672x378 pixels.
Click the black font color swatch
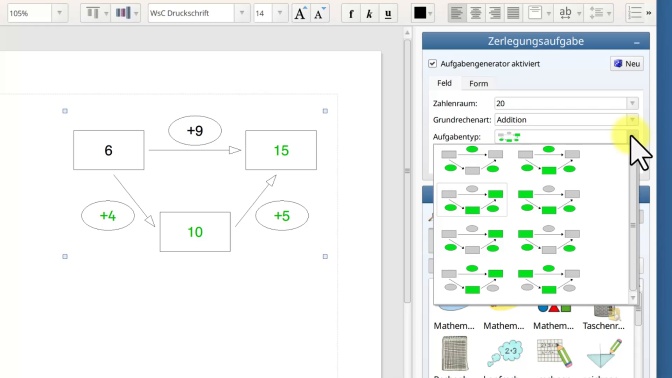click(x=420, y=13)
